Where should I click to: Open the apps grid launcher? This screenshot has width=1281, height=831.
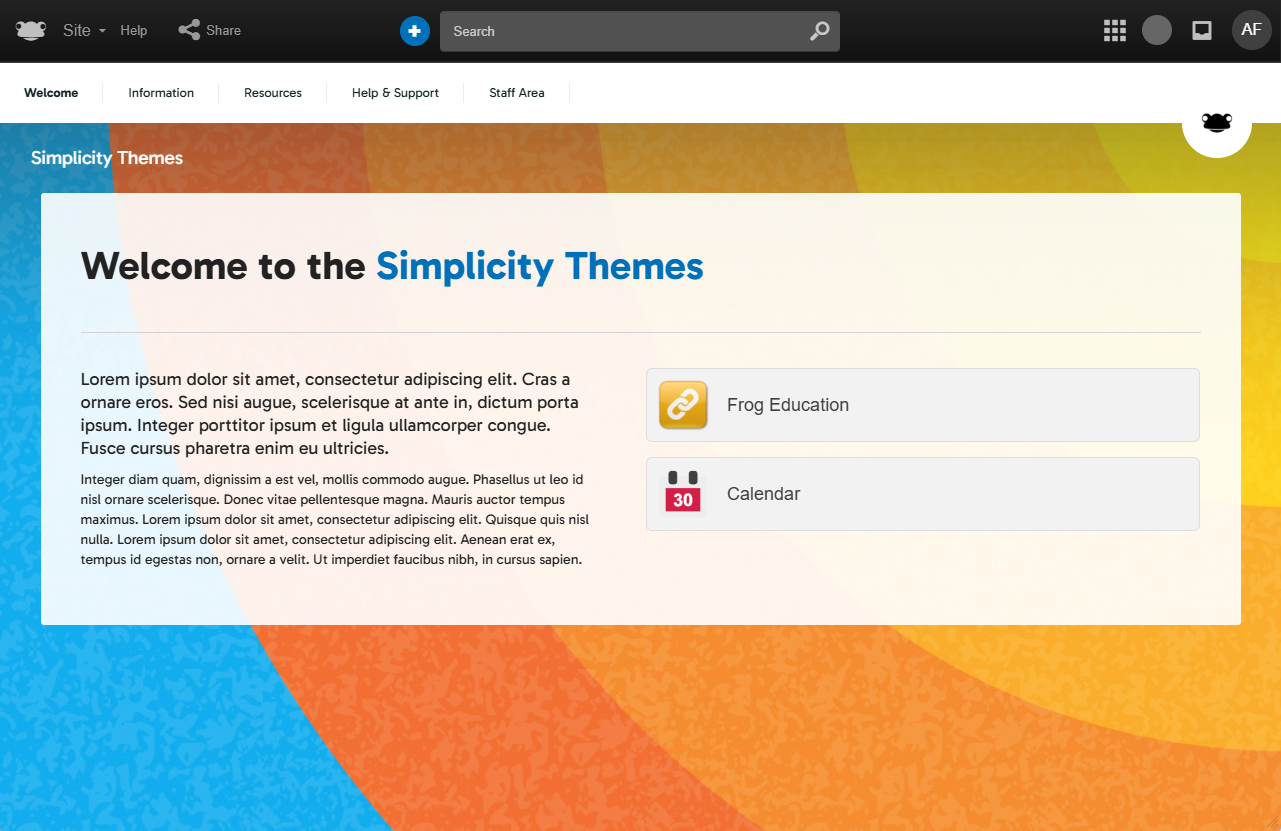[1114, 31]
